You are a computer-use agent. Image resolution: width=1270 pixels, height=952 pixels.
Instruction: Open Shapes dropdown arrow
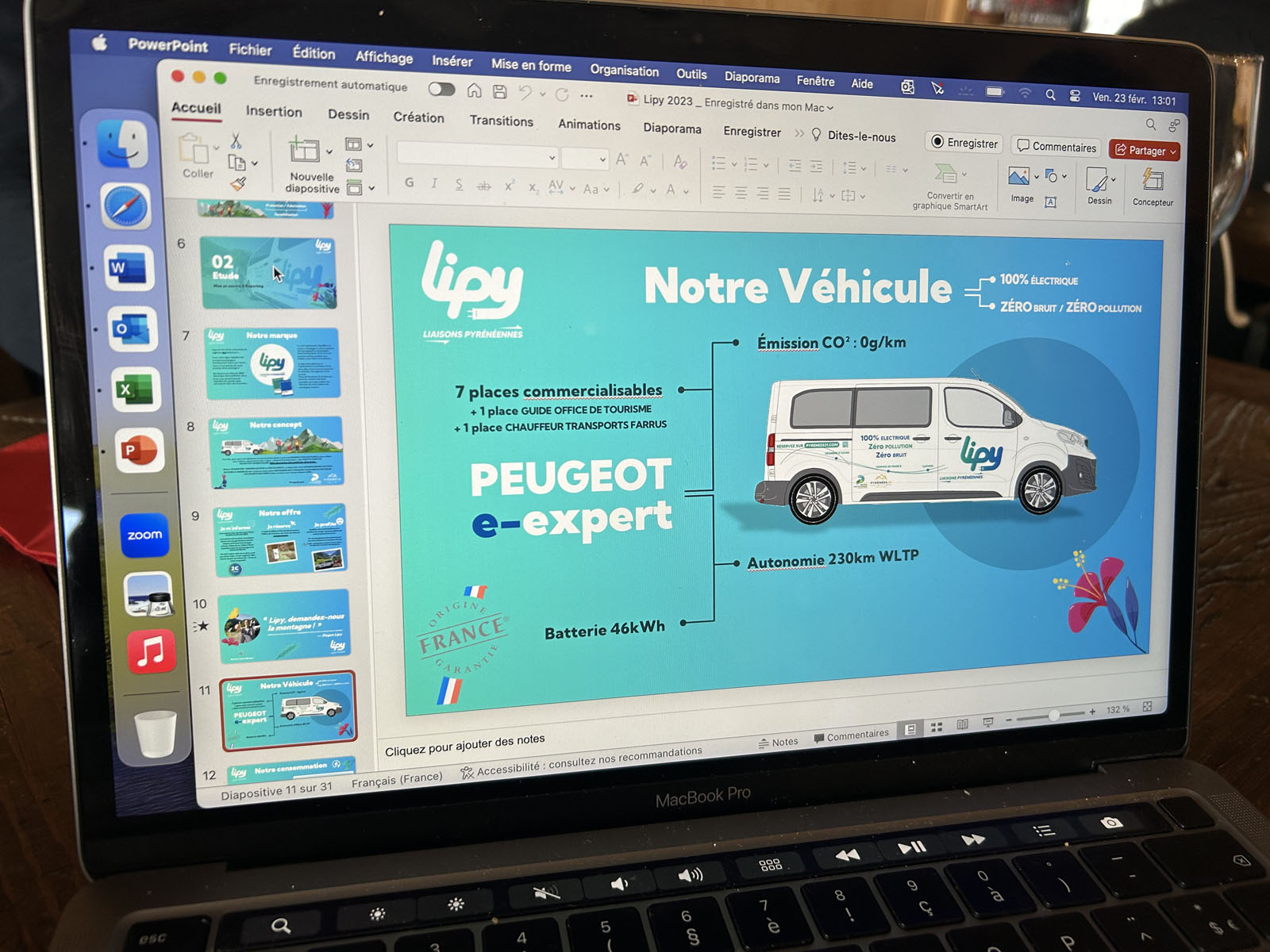(1064, 177)
